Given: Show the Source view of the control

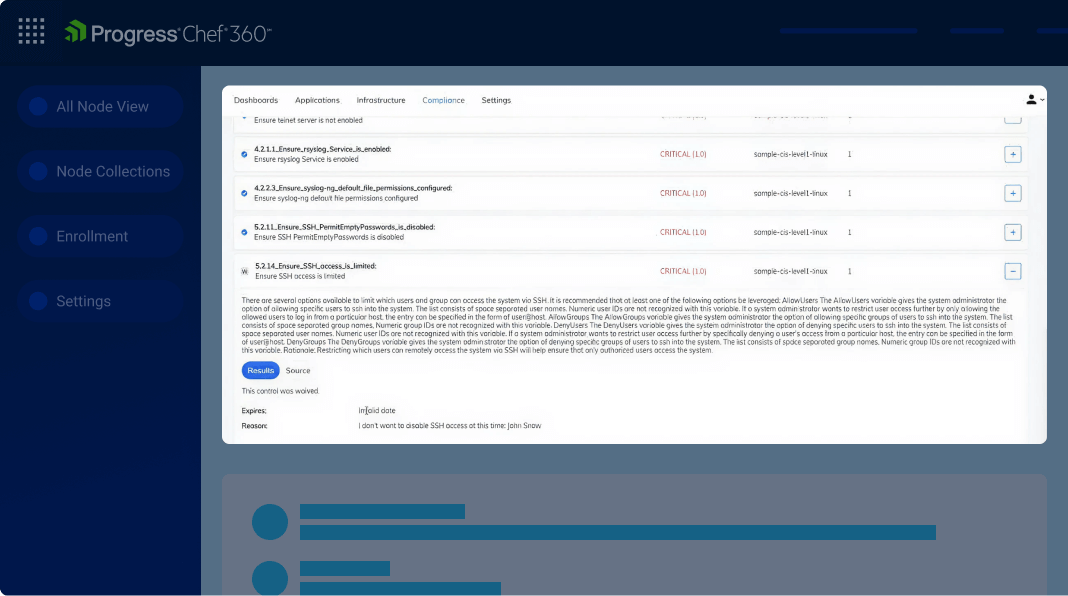Looking at the screenshot, I should click(298, 370).
